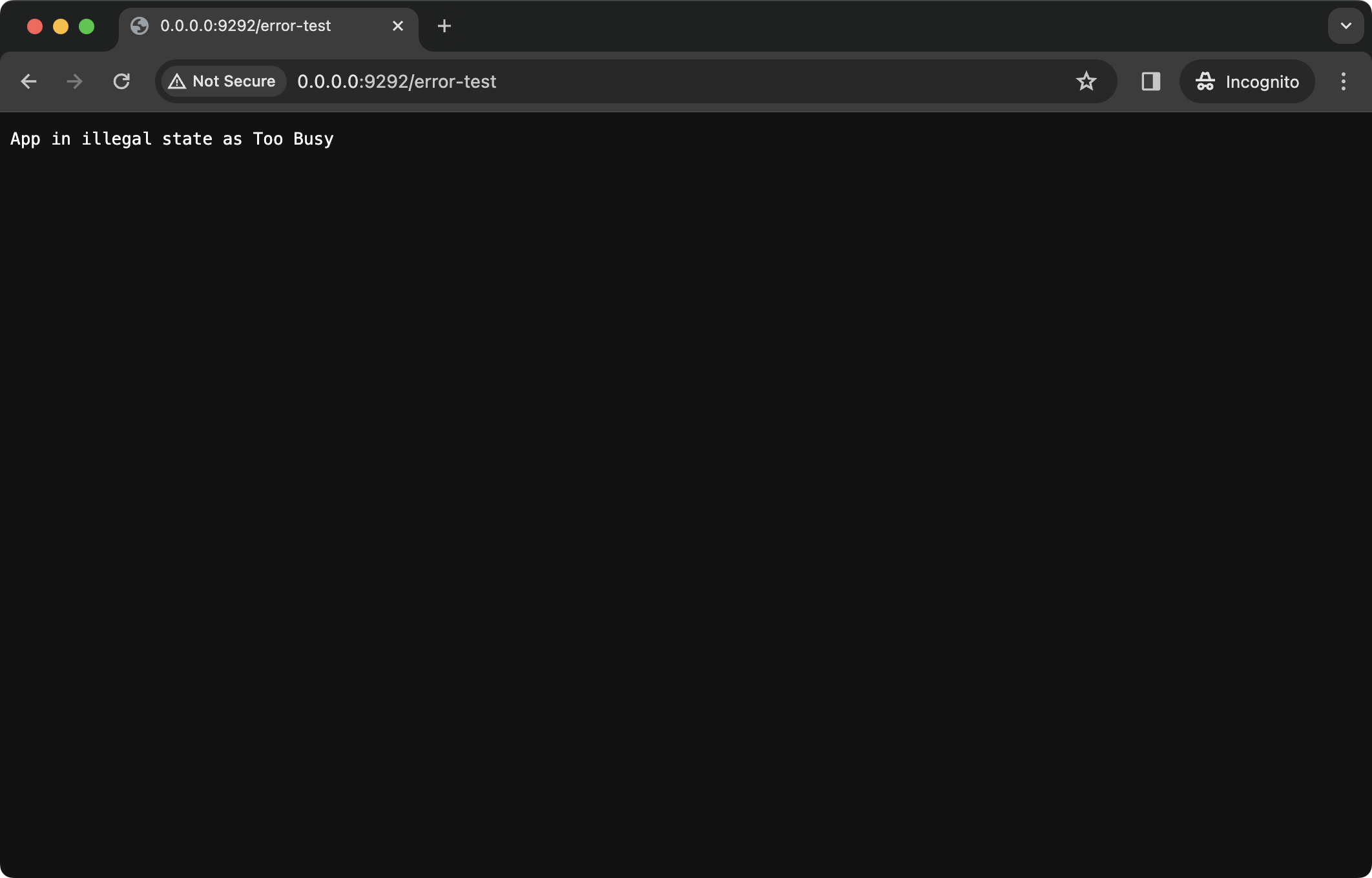The width and height of the screenshot is (1372, 878).
Task: Open a new tab with the plus button
Action: pyautogui.click(x=444, y=26)
